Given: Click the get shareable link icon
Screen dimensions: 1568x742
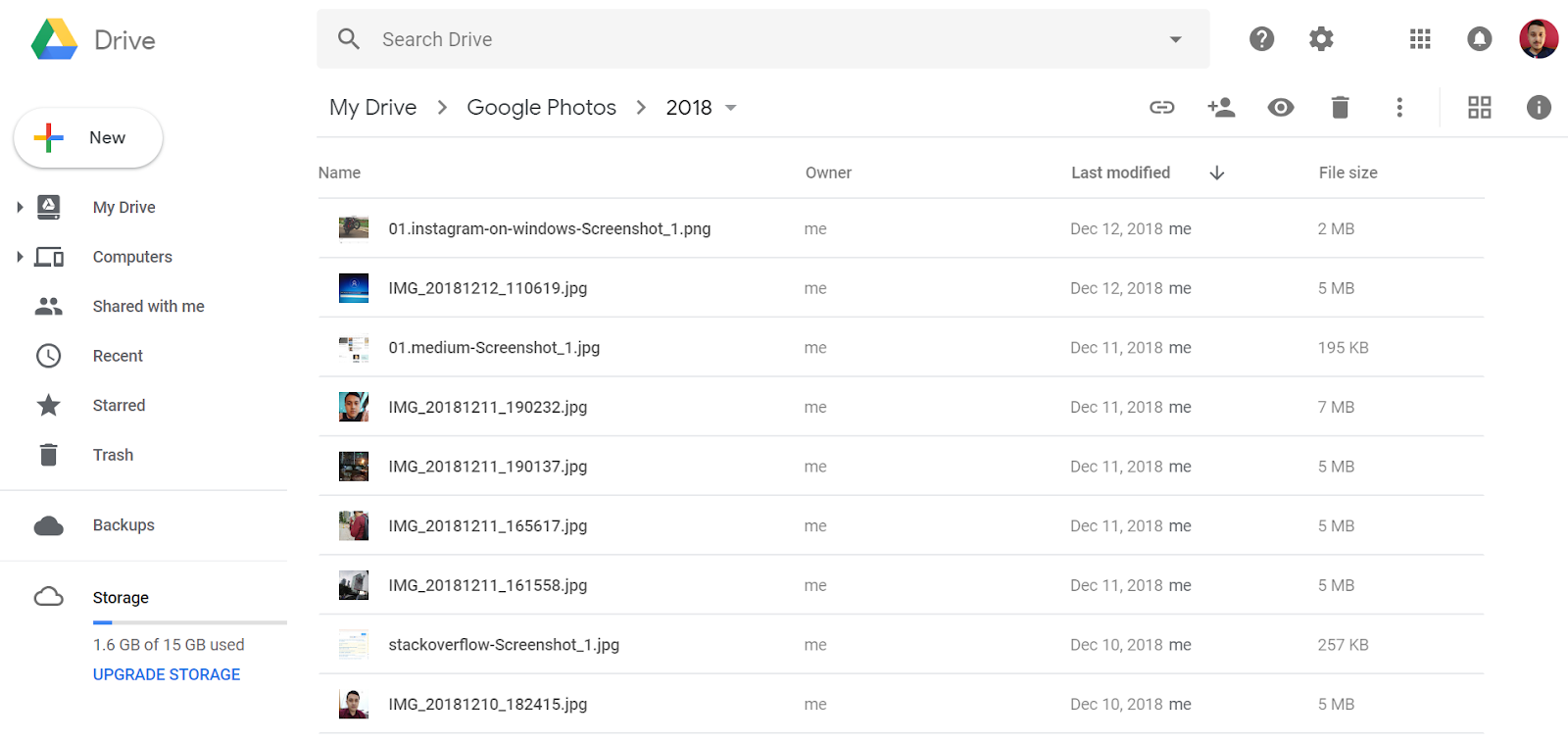Looking at the screenshot, I should click(x=1161, y=108).
